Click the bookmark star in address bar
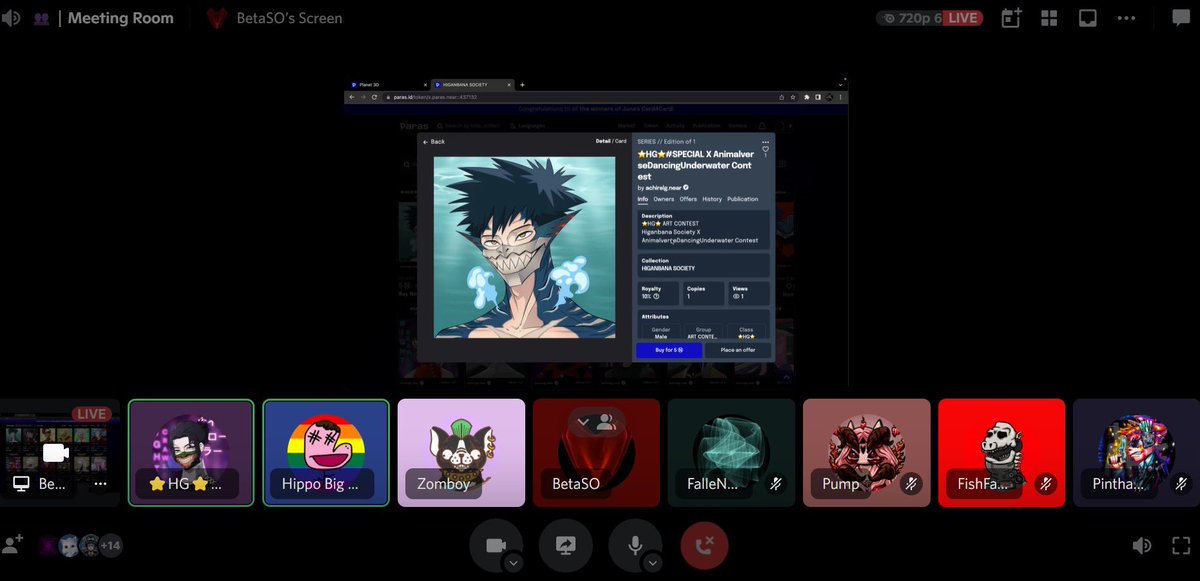Viewport: 1200px width, 581px height. point(793,97)
